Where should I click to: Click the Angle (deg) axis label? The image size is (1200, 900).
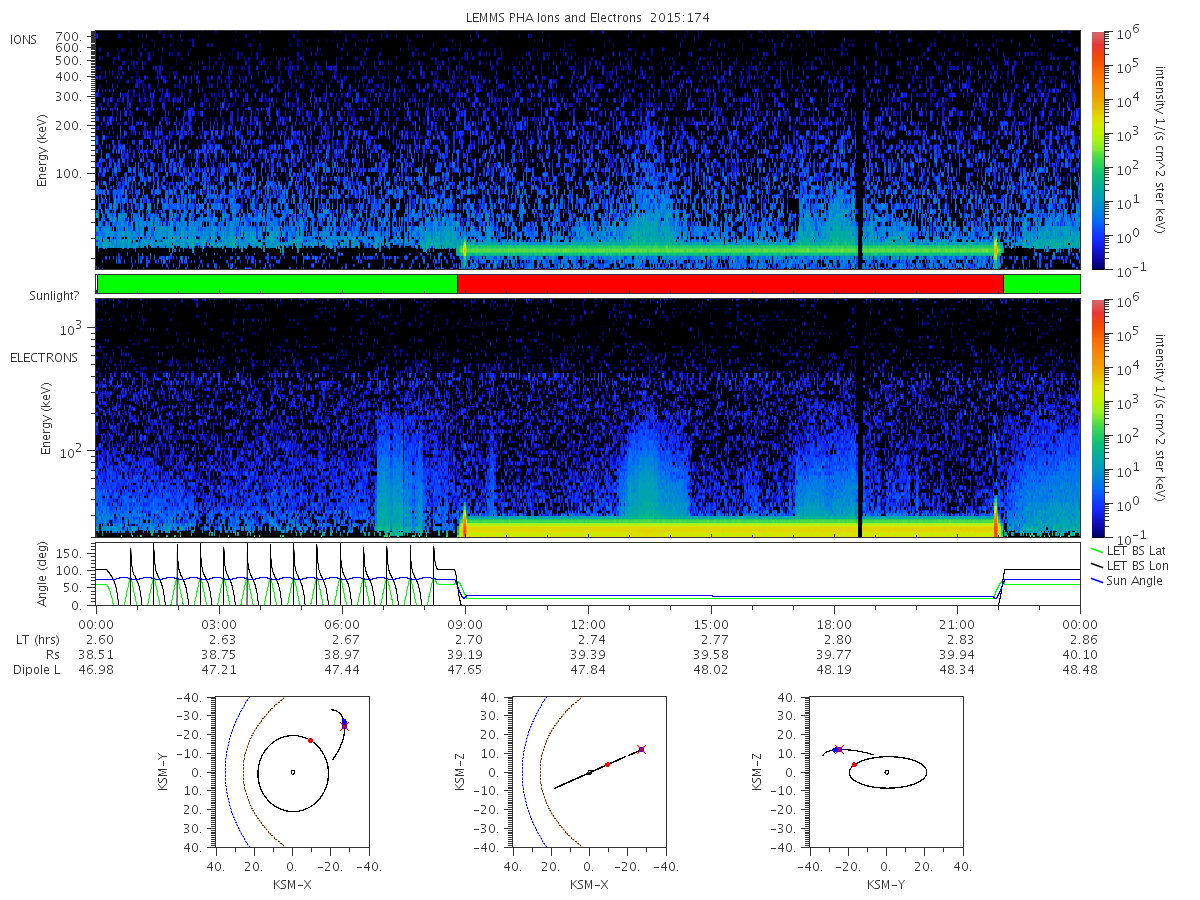click(45, 576)
